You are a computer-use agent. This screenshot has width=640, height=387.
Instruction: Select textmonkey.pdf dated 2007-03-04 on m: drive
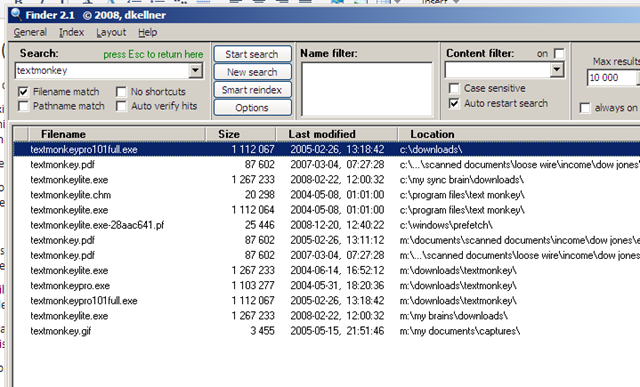pos(327,255)
